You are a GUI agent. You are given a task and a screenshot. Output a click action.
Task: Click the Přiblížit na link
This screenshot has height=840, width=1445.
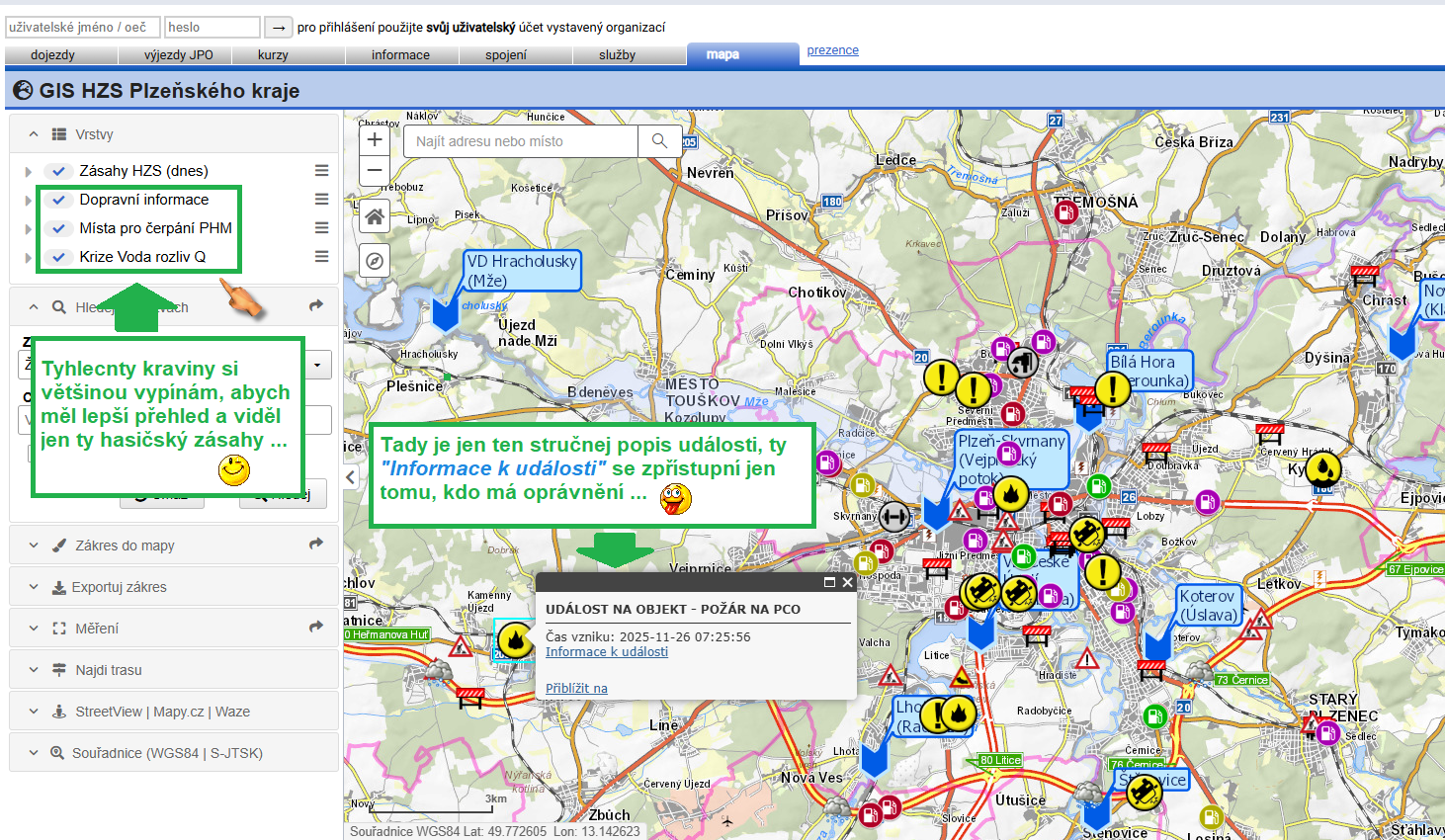[x=576, y=689]
